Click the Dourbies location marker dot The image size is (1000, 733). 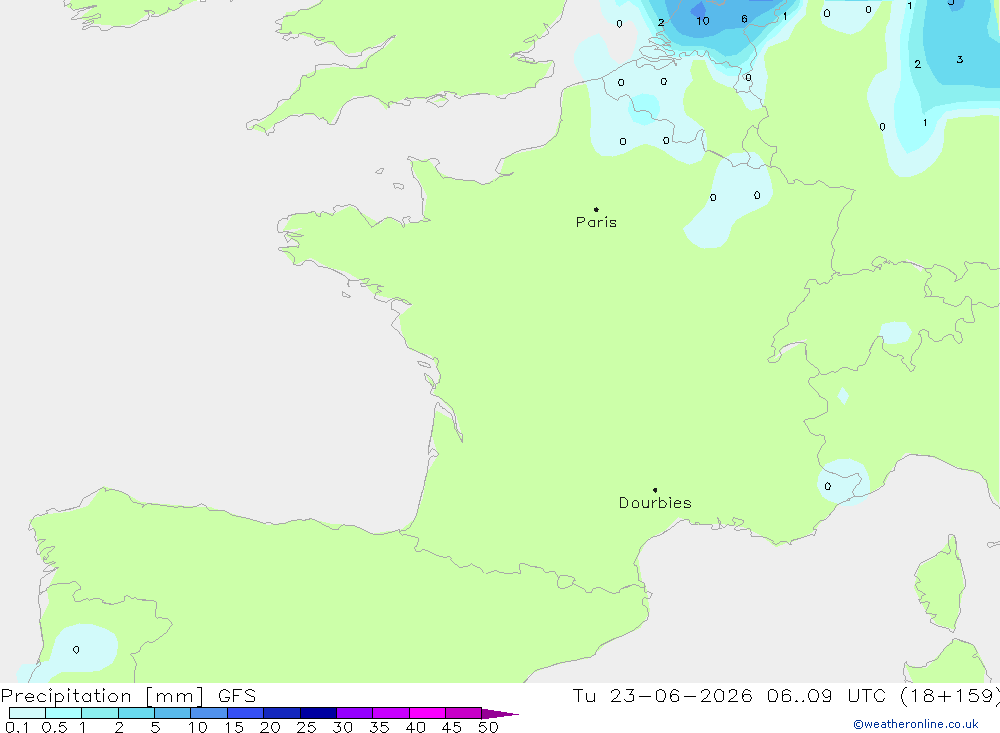point(655,490)
